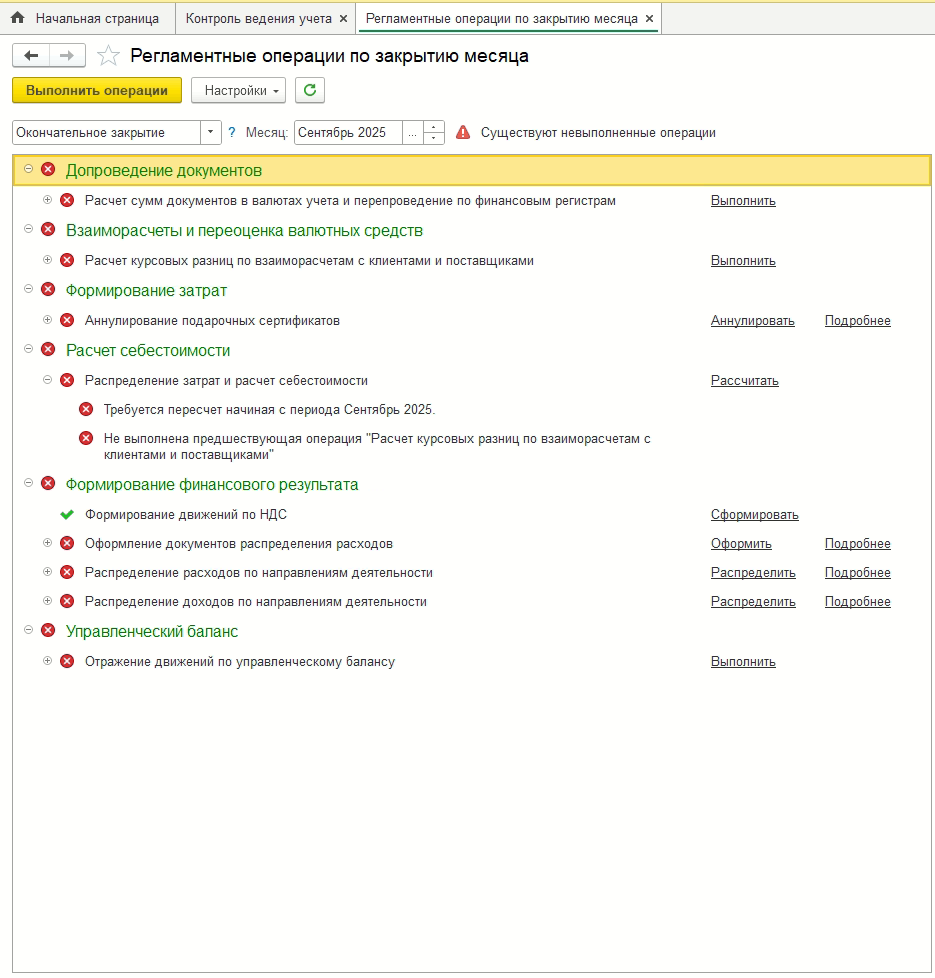Close the Контроль ведения учета tab
Image resolution: width=935 pixels, height=978 pixels.
coord(343,19)
